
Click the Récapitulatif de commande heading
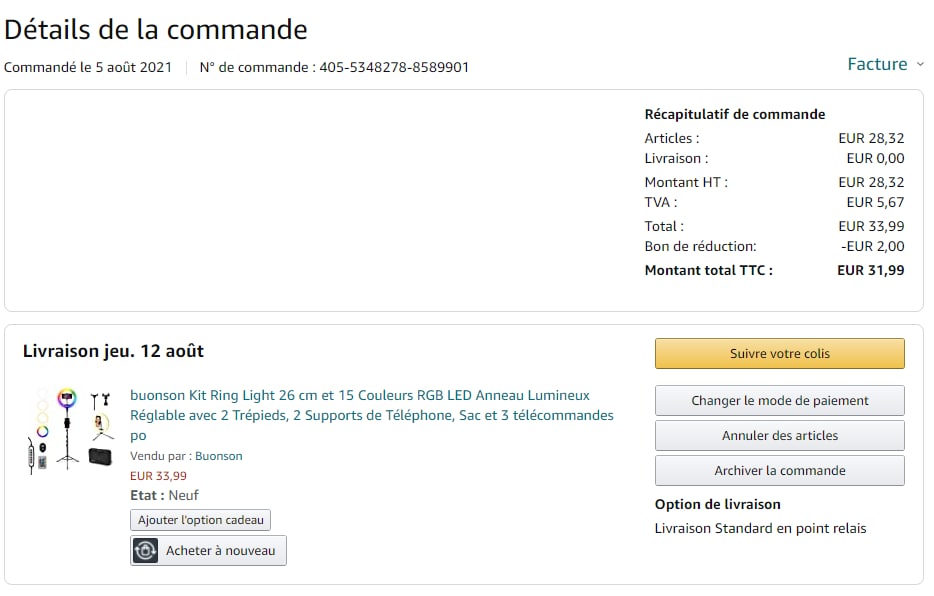tap(734, 114)
